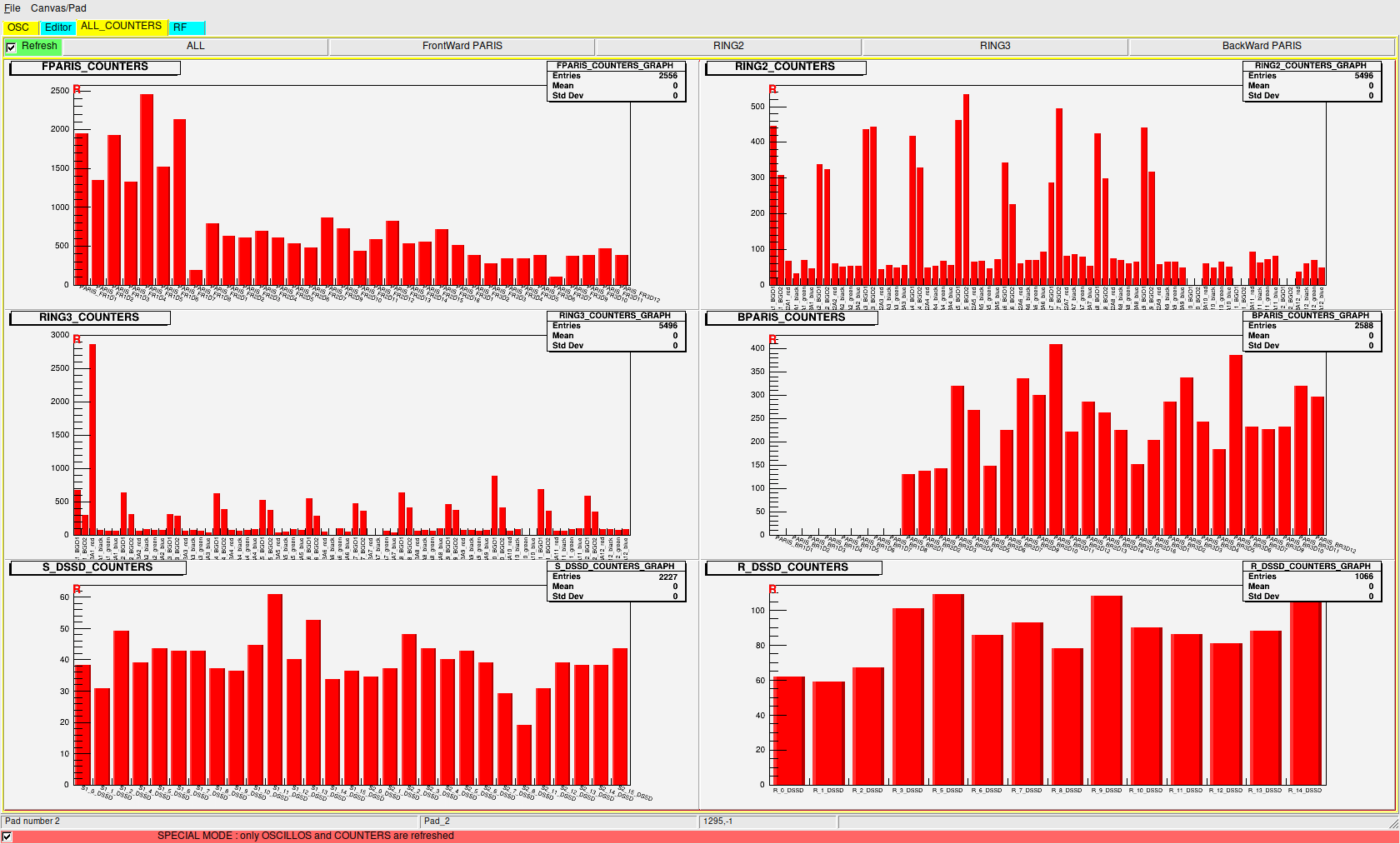This screenshot has width=1400, height=844.
Task: Select the RING3_COUNTERS_GRAPH statistics box
Action: (x=615, y=331)
